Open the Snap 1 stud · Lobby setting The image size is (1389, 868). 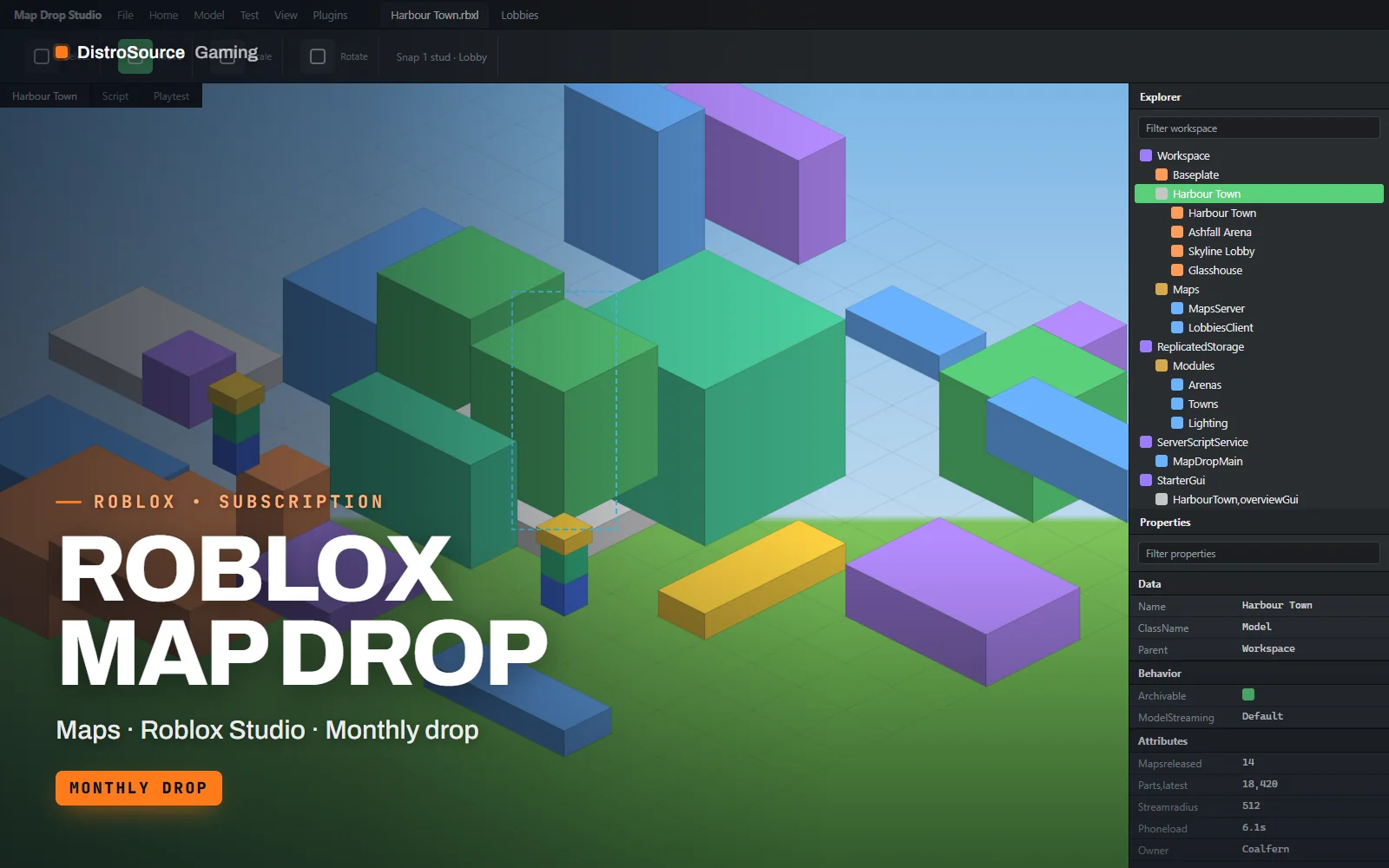pyautogui.click(x=441, y=57)
